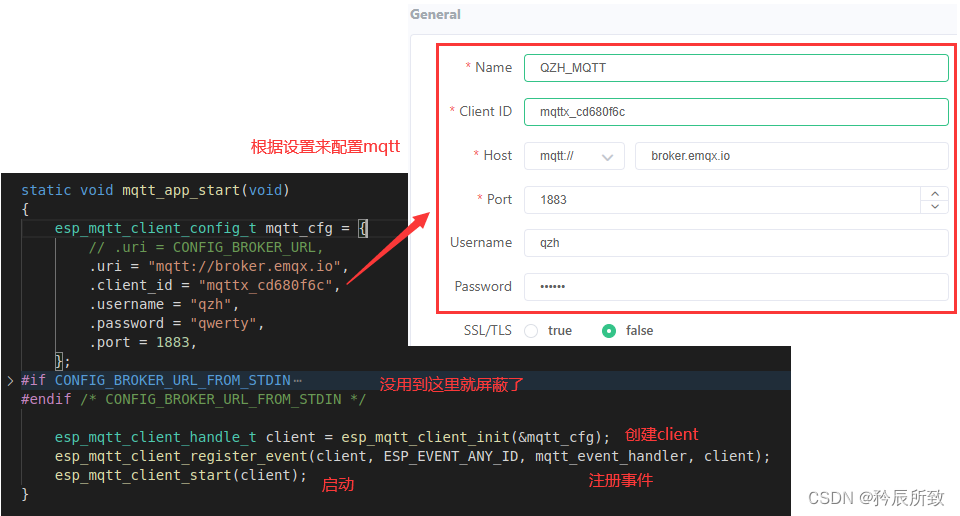Click the esp_mqtt_client_init code line

[x=332, y=437]
